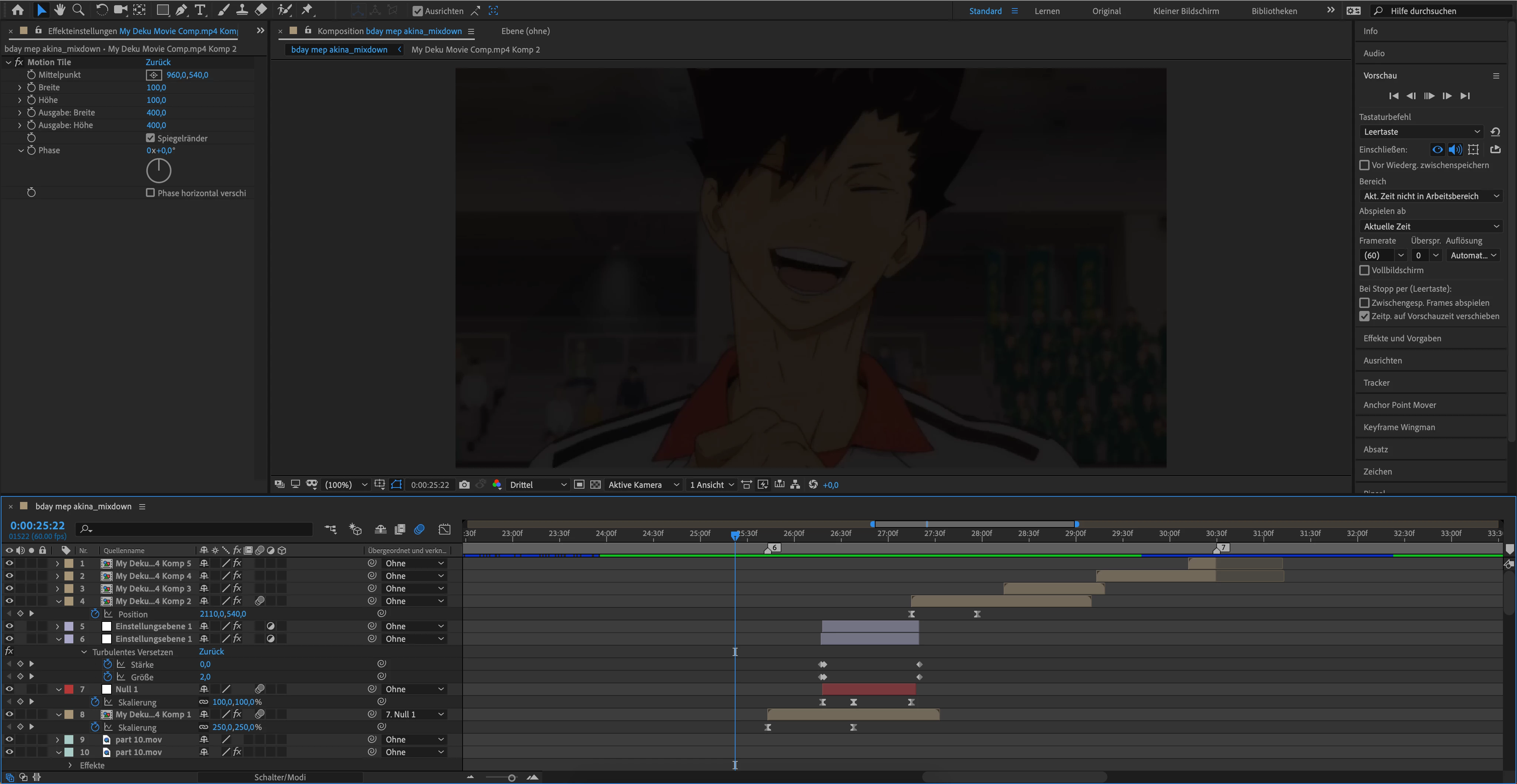Open the Effekte und Vorgaben panel
The height and width of the screenshot is (784, 1517).
1402,338
